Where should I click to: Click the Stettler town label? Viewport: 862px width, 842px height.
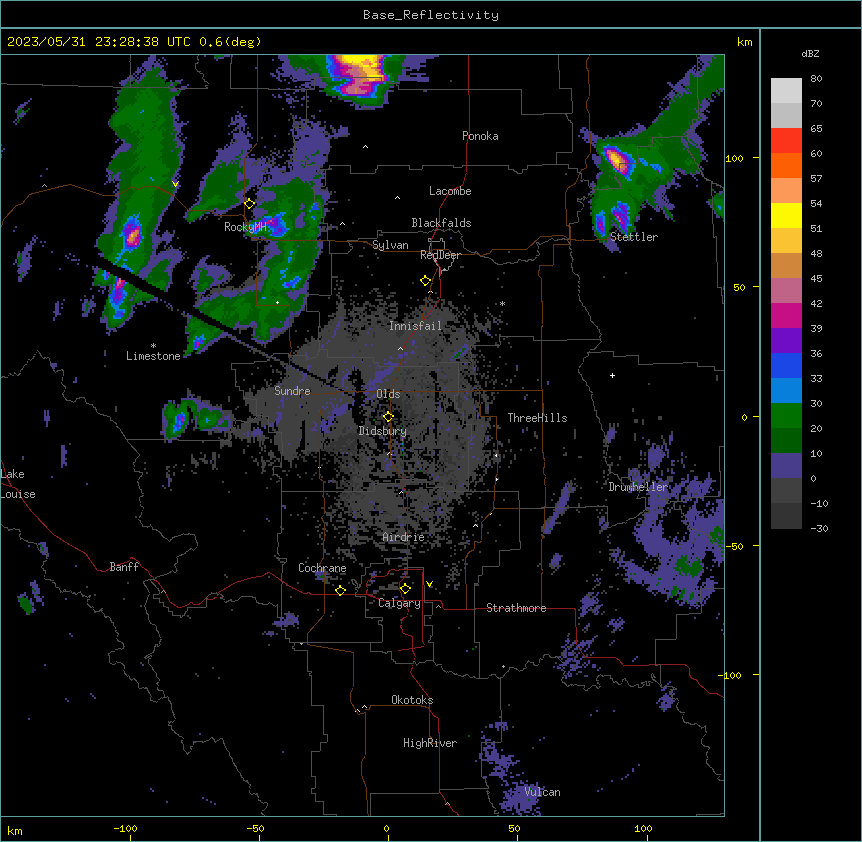(633, 237)
